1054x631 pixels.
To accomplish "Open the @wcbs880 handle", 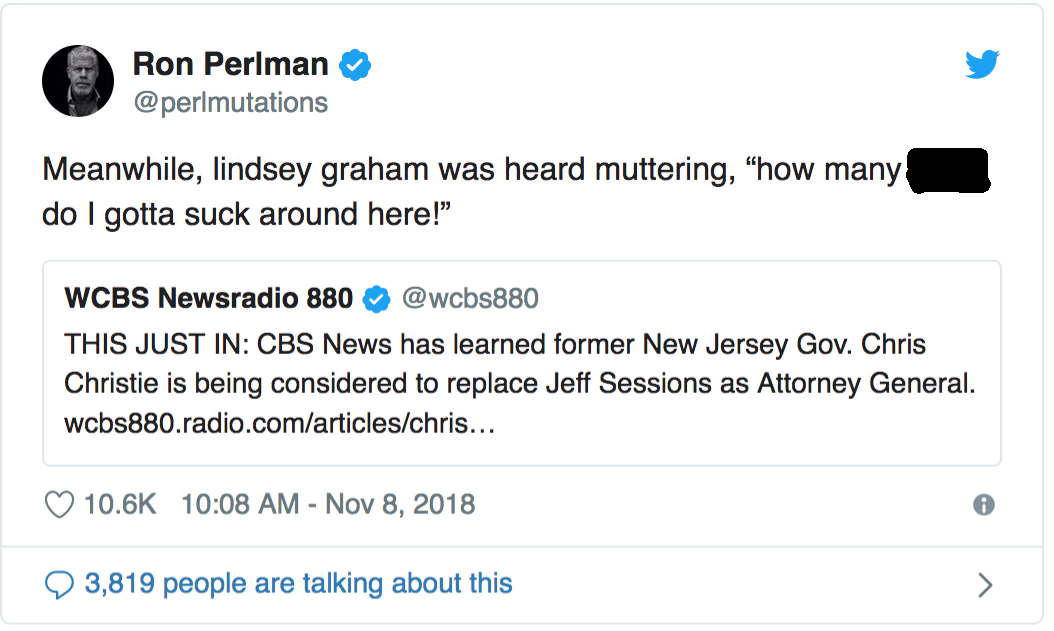I will (x=470, y=298).
